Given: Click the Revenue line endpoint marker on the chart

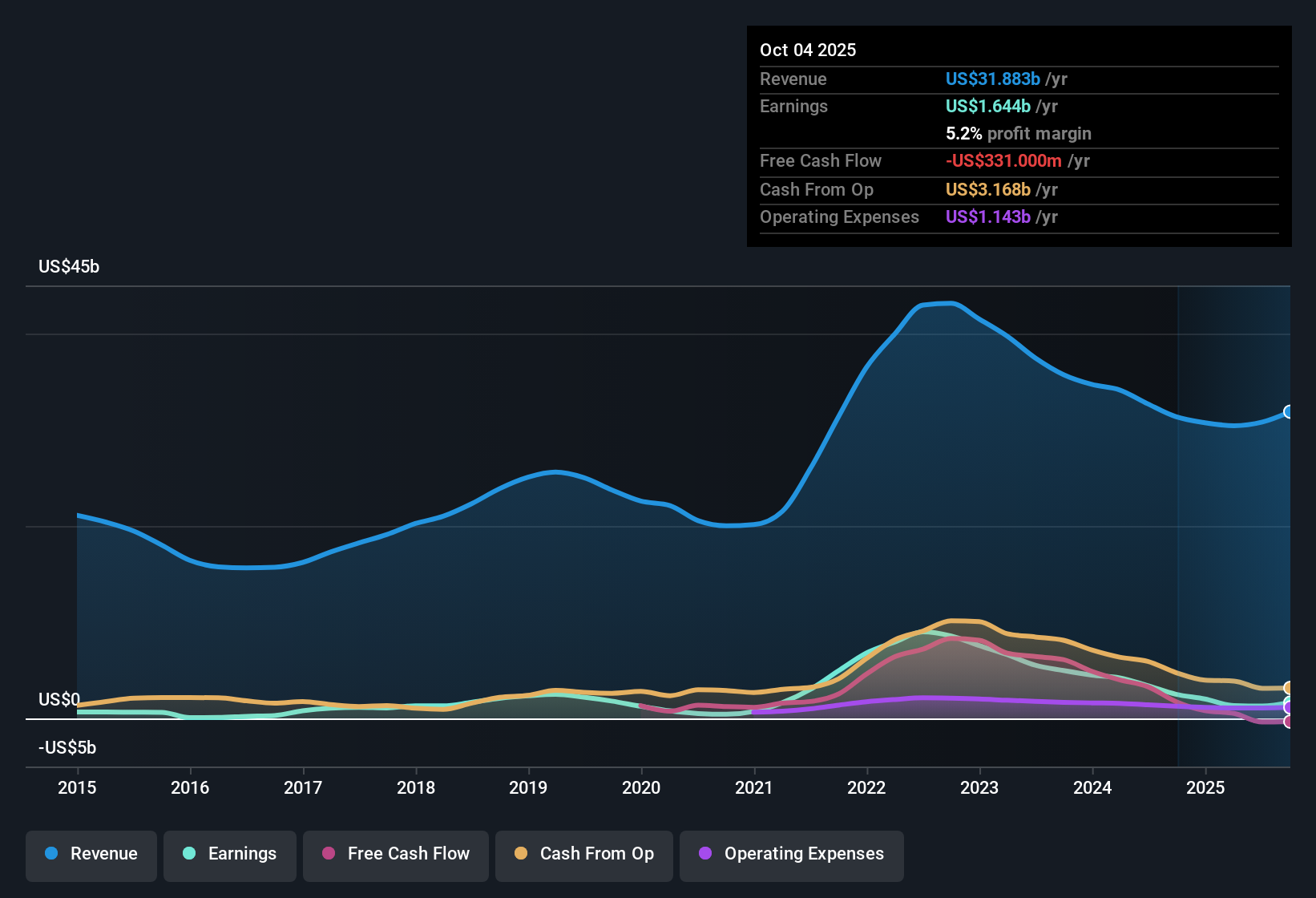Looking at the screenshot, I should point(1289,412).
